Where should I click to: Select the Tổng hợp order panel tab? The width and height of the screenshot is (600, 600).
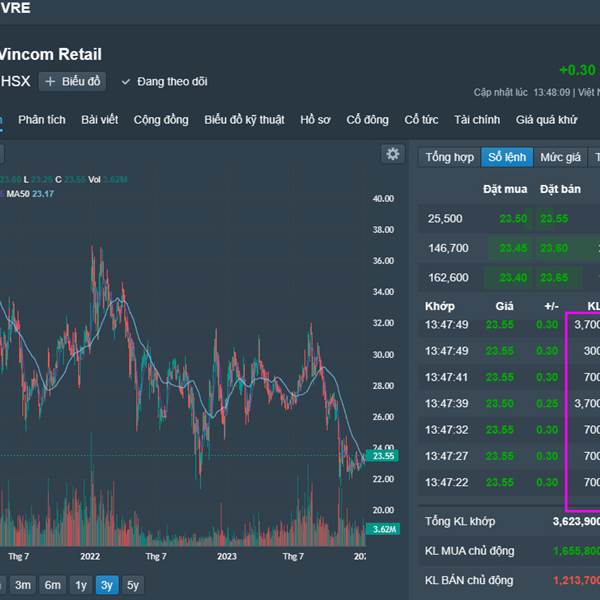coord(450,157)
